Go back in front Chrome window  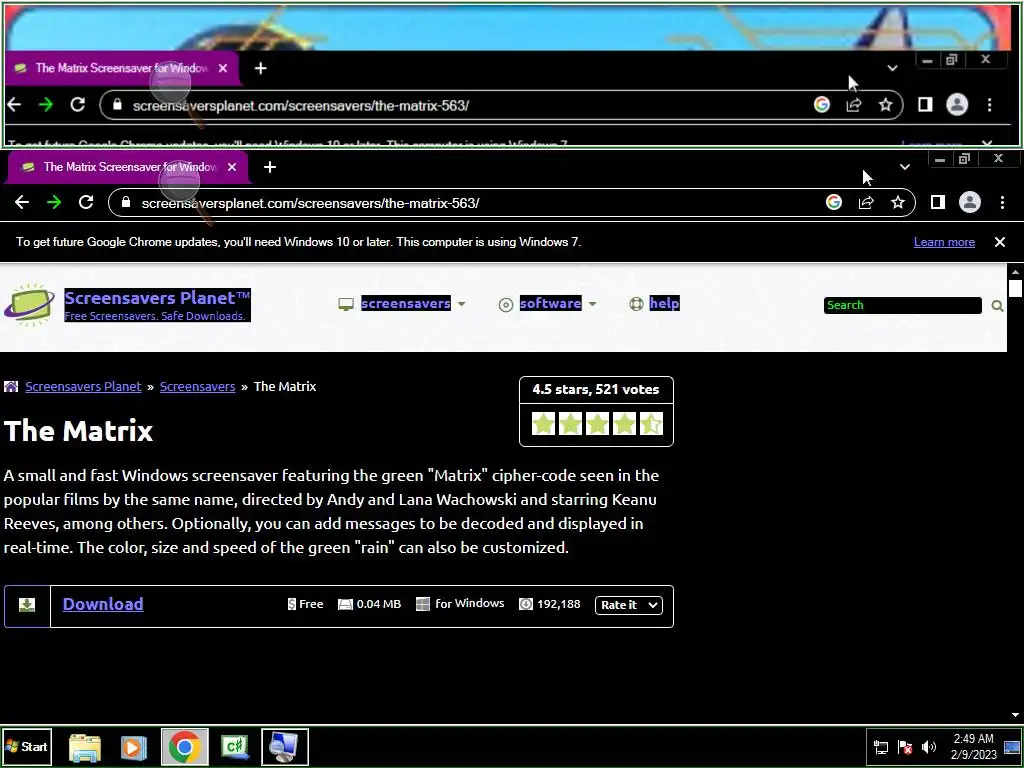pyautogui.click(x=22, y=202)
